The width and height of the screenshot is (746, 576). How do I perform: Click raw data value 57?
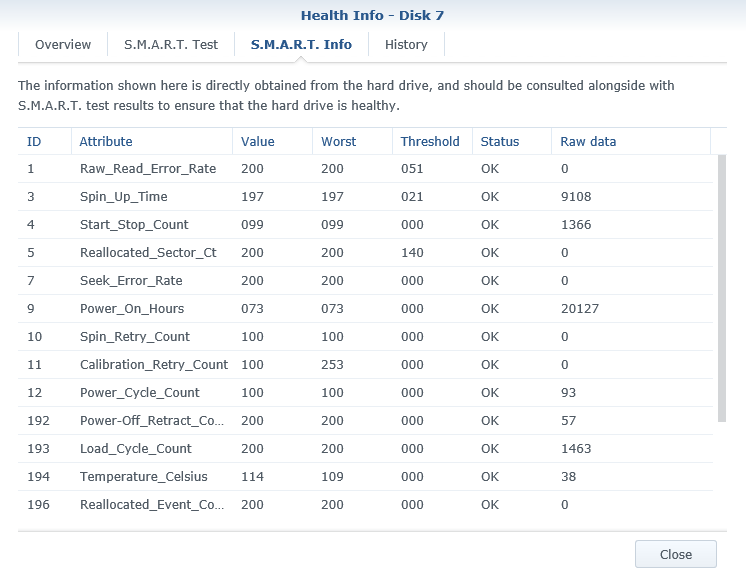coord(569,421)
